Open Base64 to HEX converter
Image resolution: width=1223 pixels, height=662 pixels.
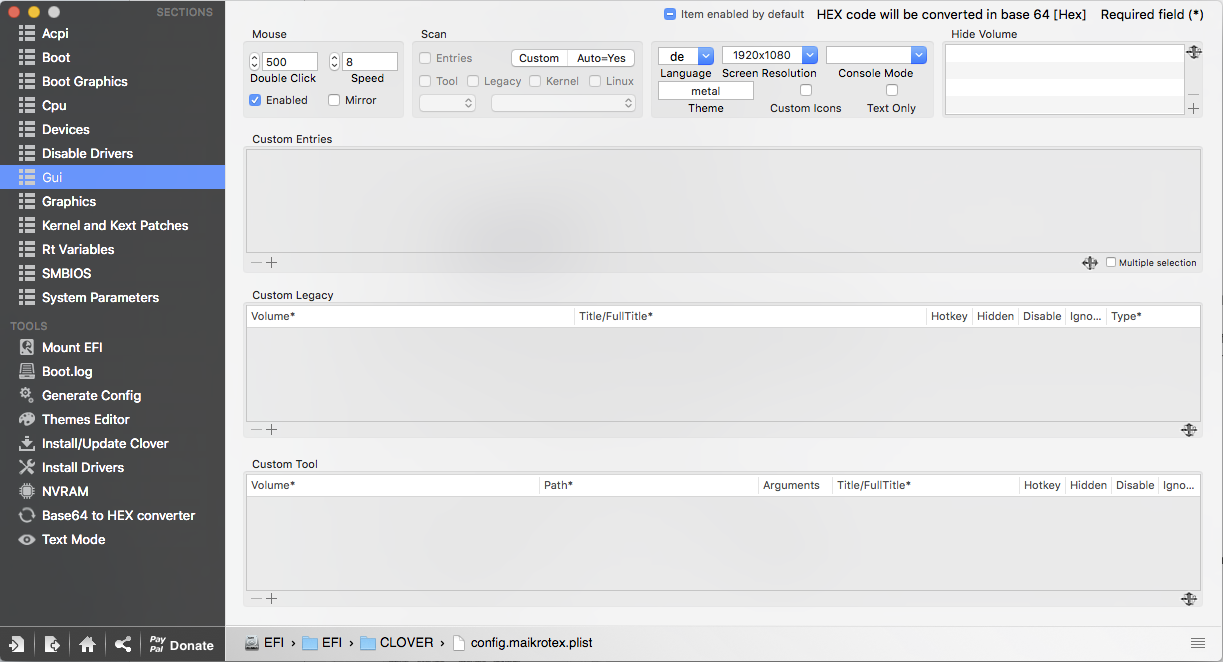click(x=118, y=515)
